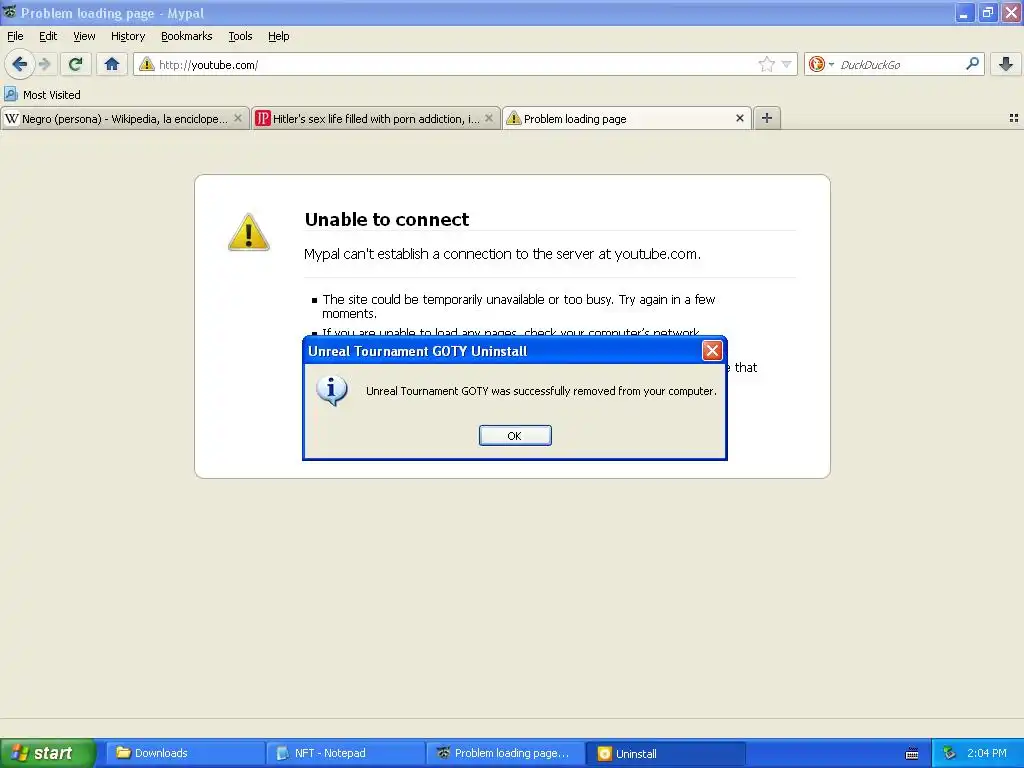Viewport: 1024px width, 768px height.
Task: Open the DuckDuckGo search engine selector
Action: point(821,64)
